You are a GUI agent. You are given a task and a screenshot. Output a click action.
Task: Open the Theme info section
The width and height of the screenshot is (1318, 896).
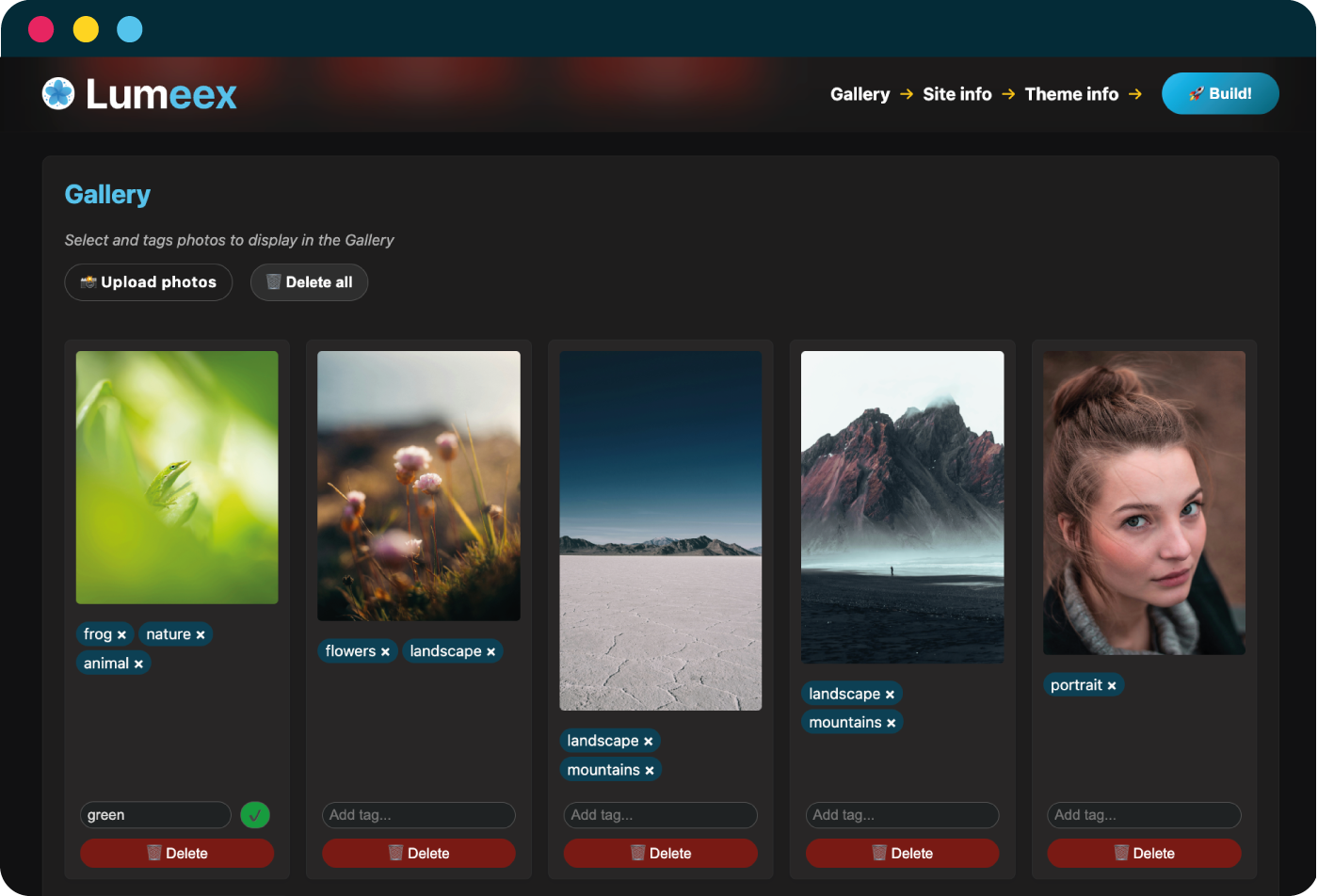coord(1071,94)
